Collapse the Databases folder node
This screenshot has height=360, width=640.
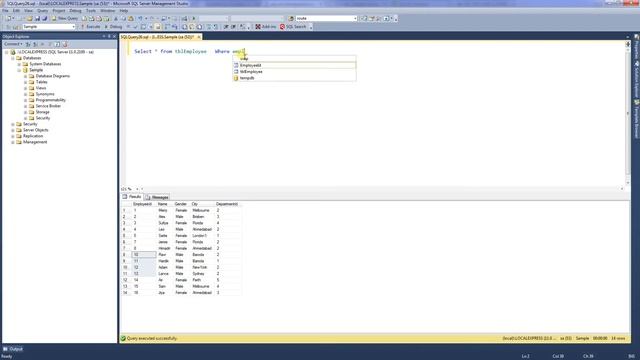13,58
